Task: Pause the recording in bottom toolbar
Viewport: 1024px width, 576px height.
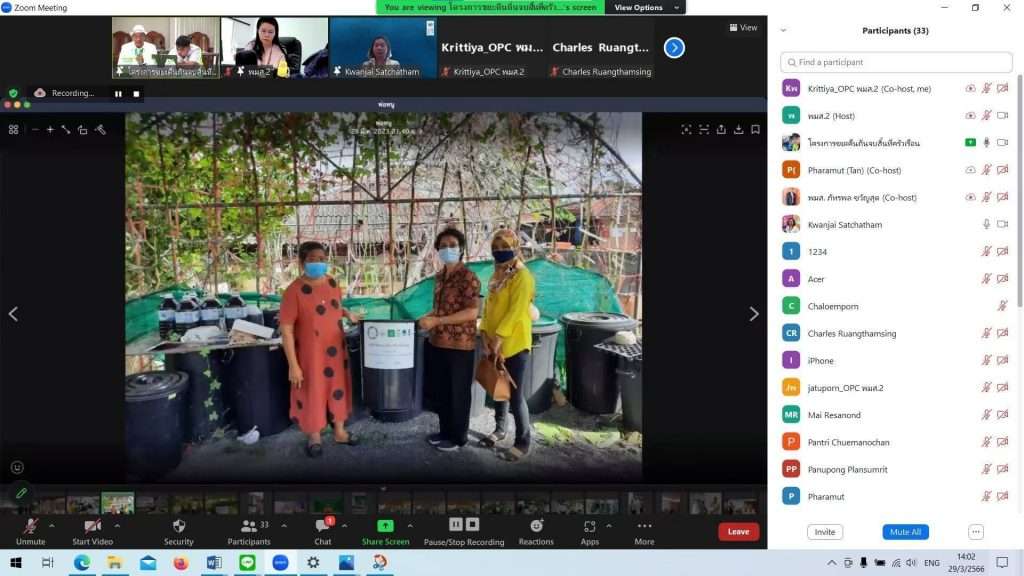Action: [455, 524]
